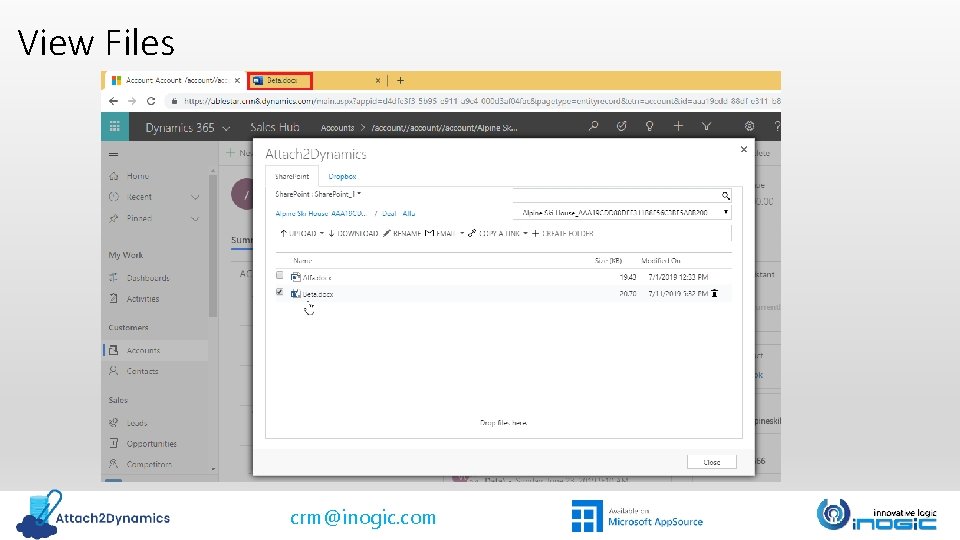The height and width of the screenshot is (540, 960).
Task: Click the Download button
Action: 353,233
